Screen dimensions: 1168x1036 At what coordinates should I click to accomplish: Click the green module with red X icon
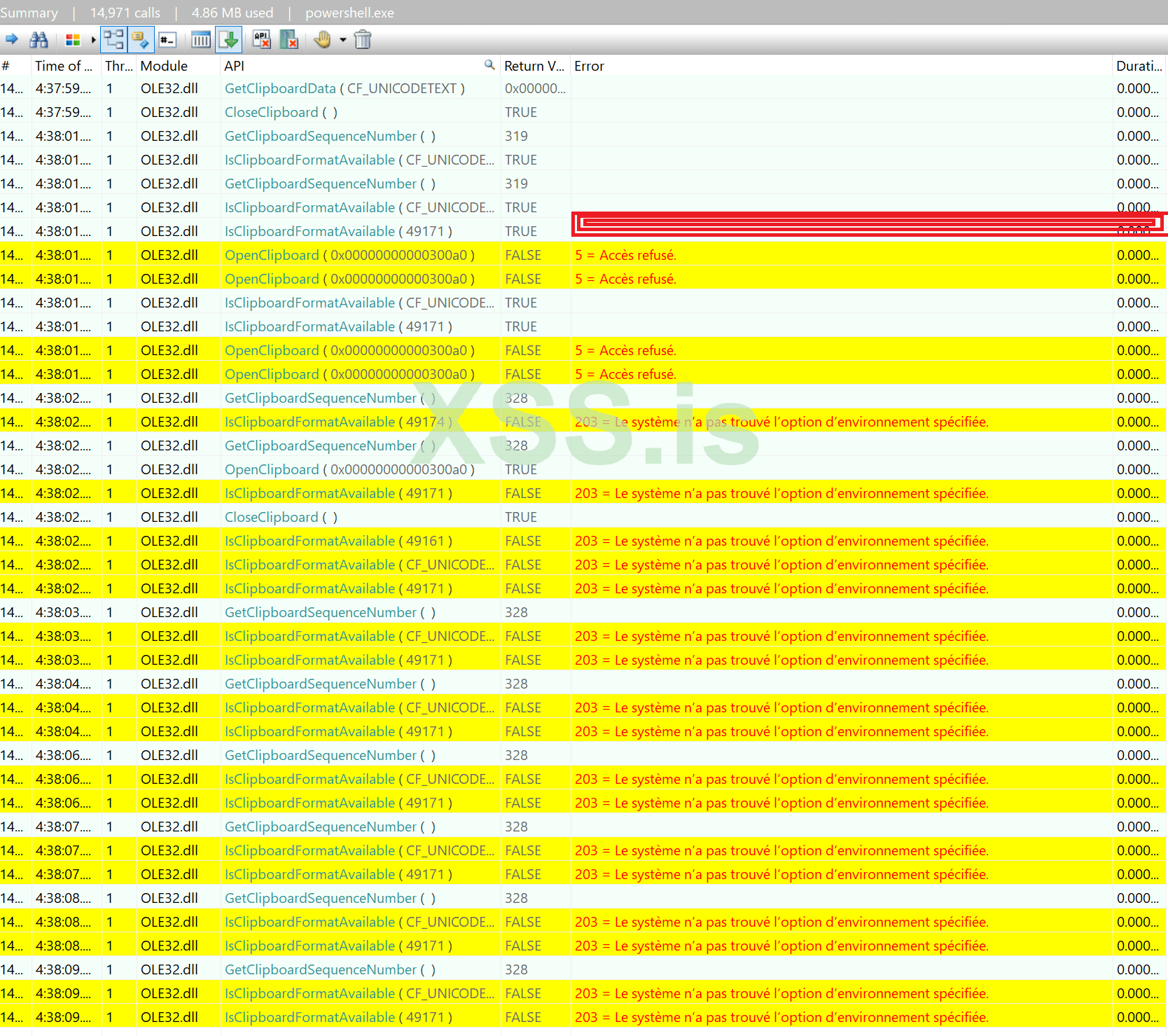pos(288,40)
